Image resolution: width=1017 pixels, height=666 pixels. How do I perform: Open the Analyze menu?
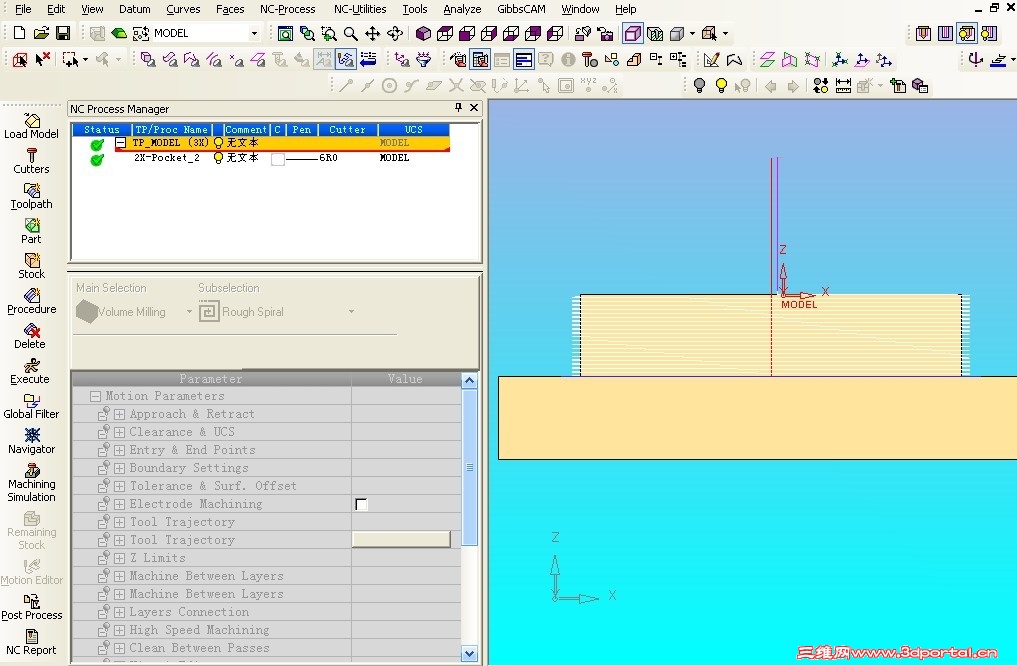[462, 9]
